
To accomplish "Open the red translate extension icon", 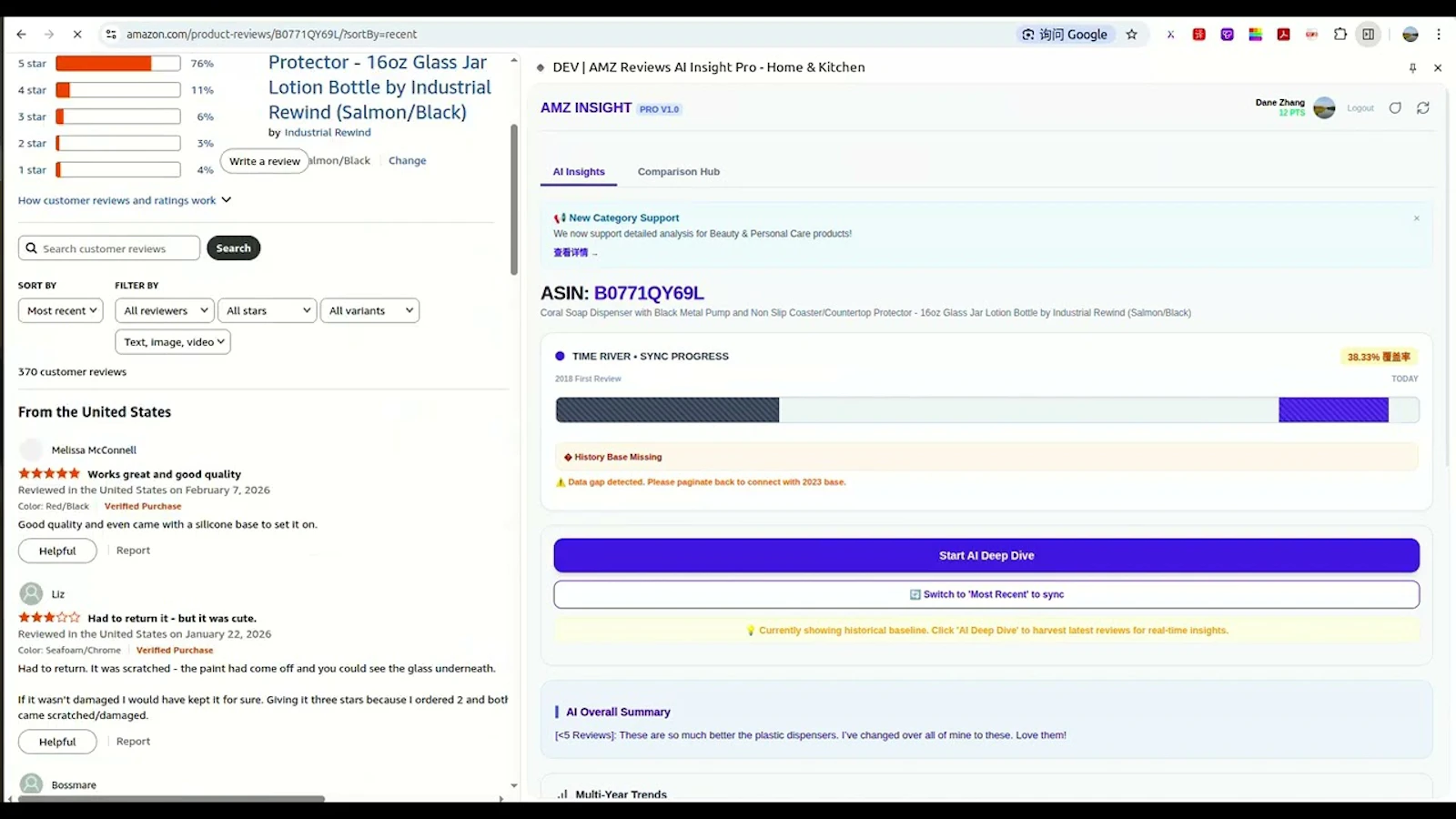I will pyautogui.click(x=1199, y=35).
